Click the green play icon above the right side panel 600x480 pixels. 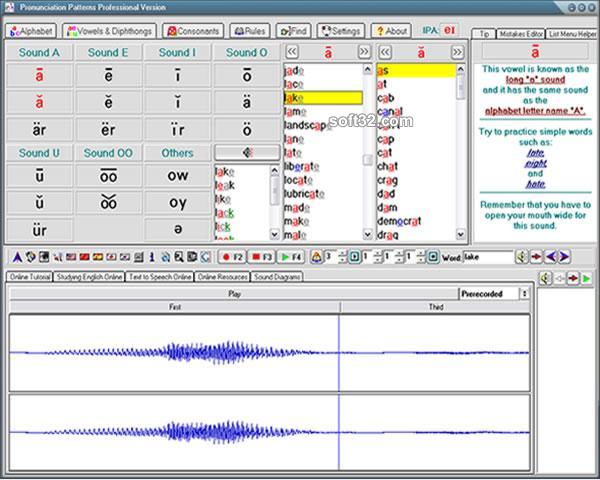pyautogui.click(x=586, y=278)
